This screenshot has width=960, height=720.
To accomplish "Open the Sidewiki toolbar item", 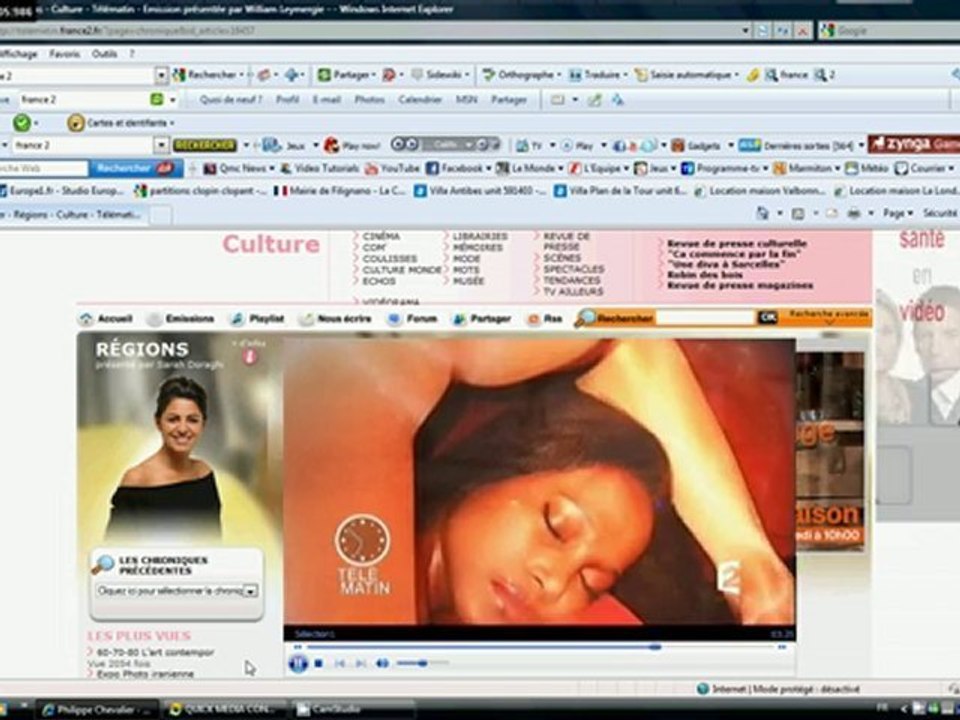I will coord(439,75).
